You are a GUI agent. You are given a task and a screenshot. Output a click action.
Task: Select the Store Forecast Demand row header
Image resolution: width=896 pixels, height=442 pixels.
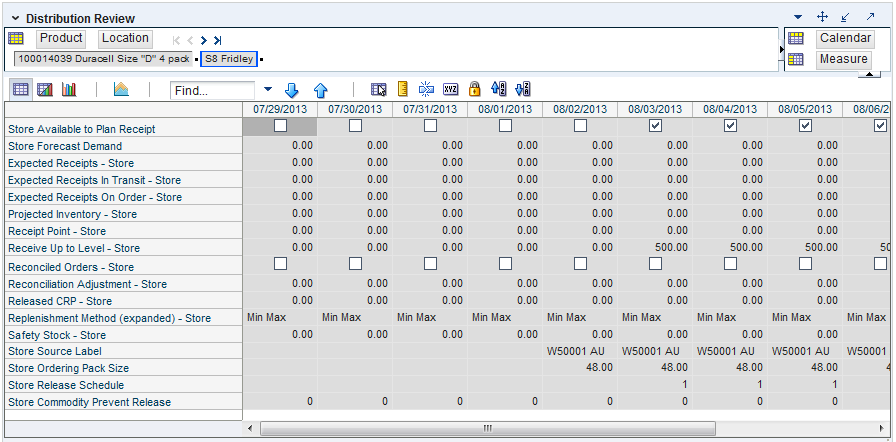pos(123,146)
